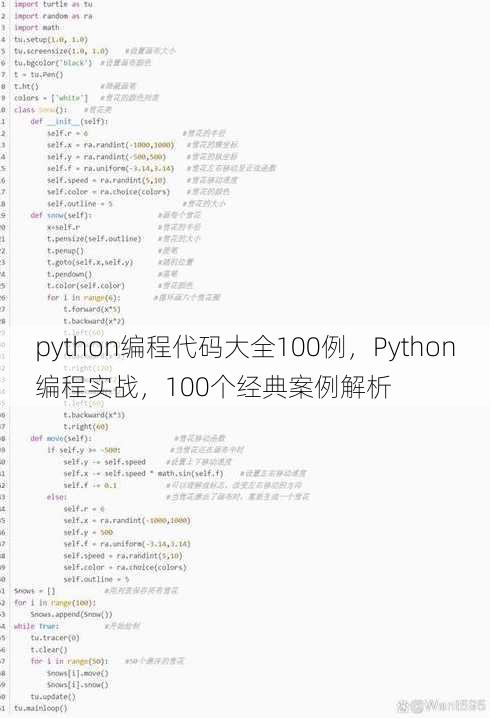Viewport: 490px width, 718px height.
Task: Select the 'Snows = []' line
Action: 34,591
